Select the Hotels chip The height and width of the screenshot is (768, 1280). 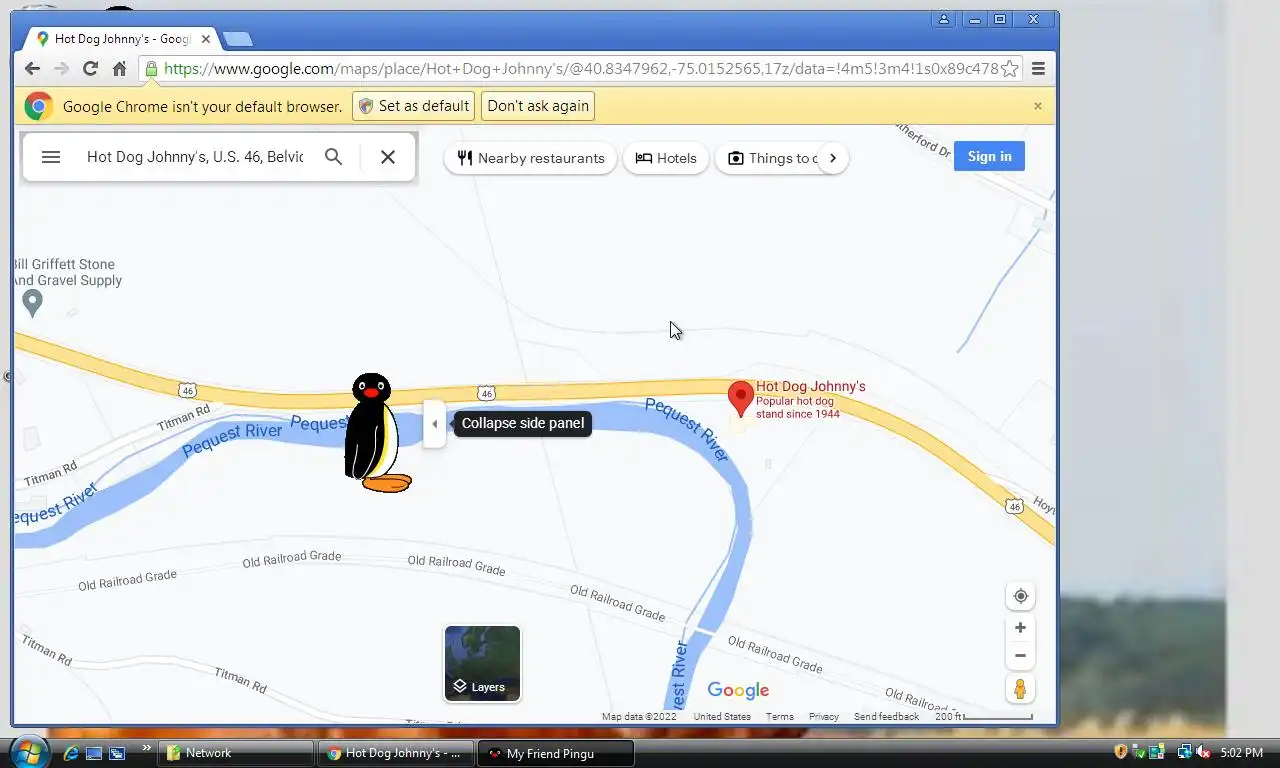coord(666,158)
